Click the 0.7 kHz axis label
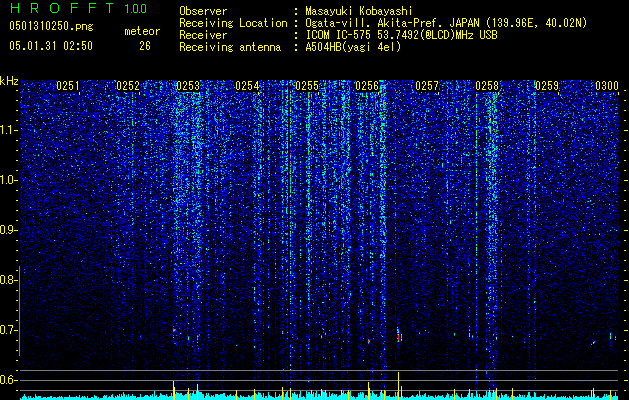The width and height of the screenshot is (629, 400). click(7, 330)
